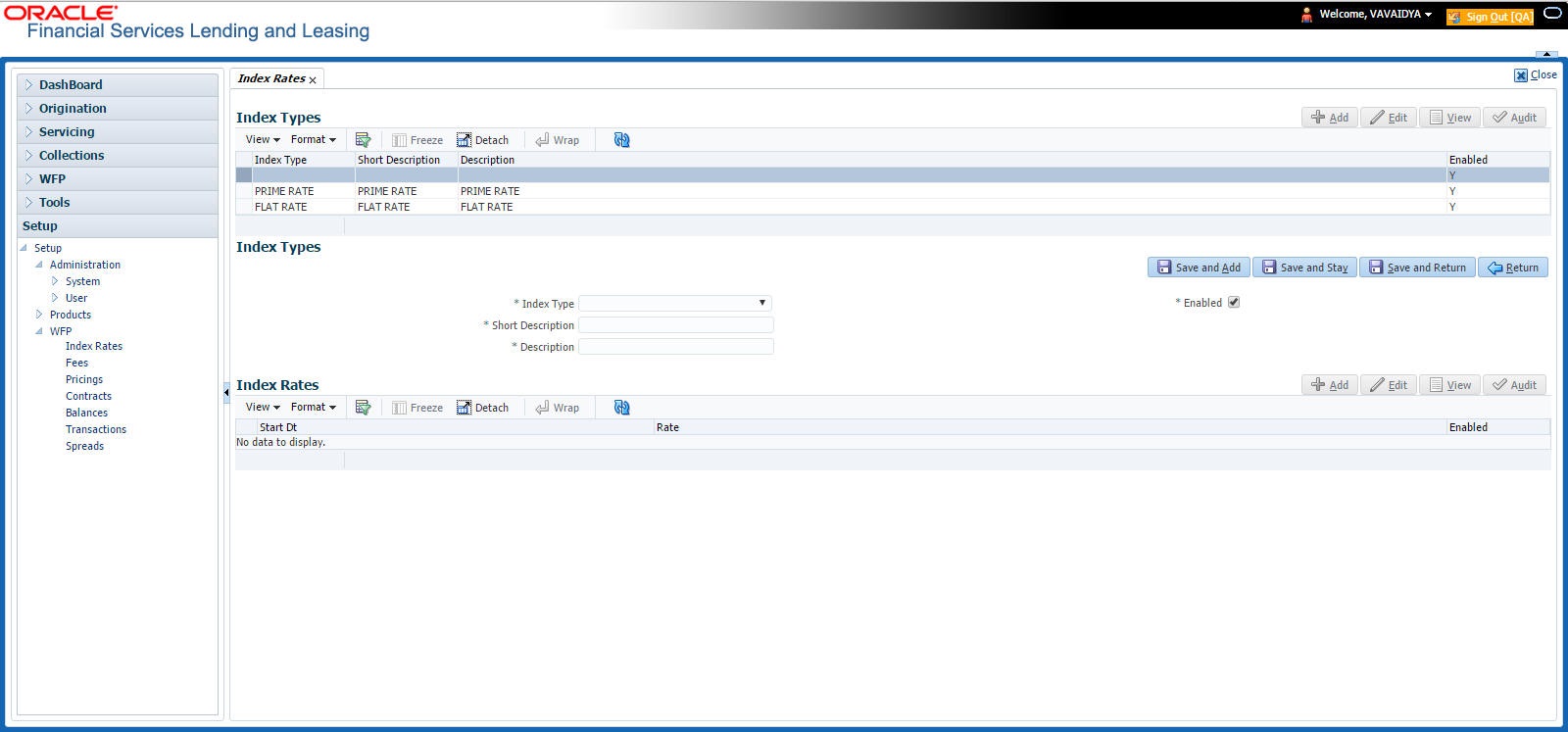View the selected Index Type
This screenshot has width=1568, height=732.
pyautogui.click(x=1450, y=118)
